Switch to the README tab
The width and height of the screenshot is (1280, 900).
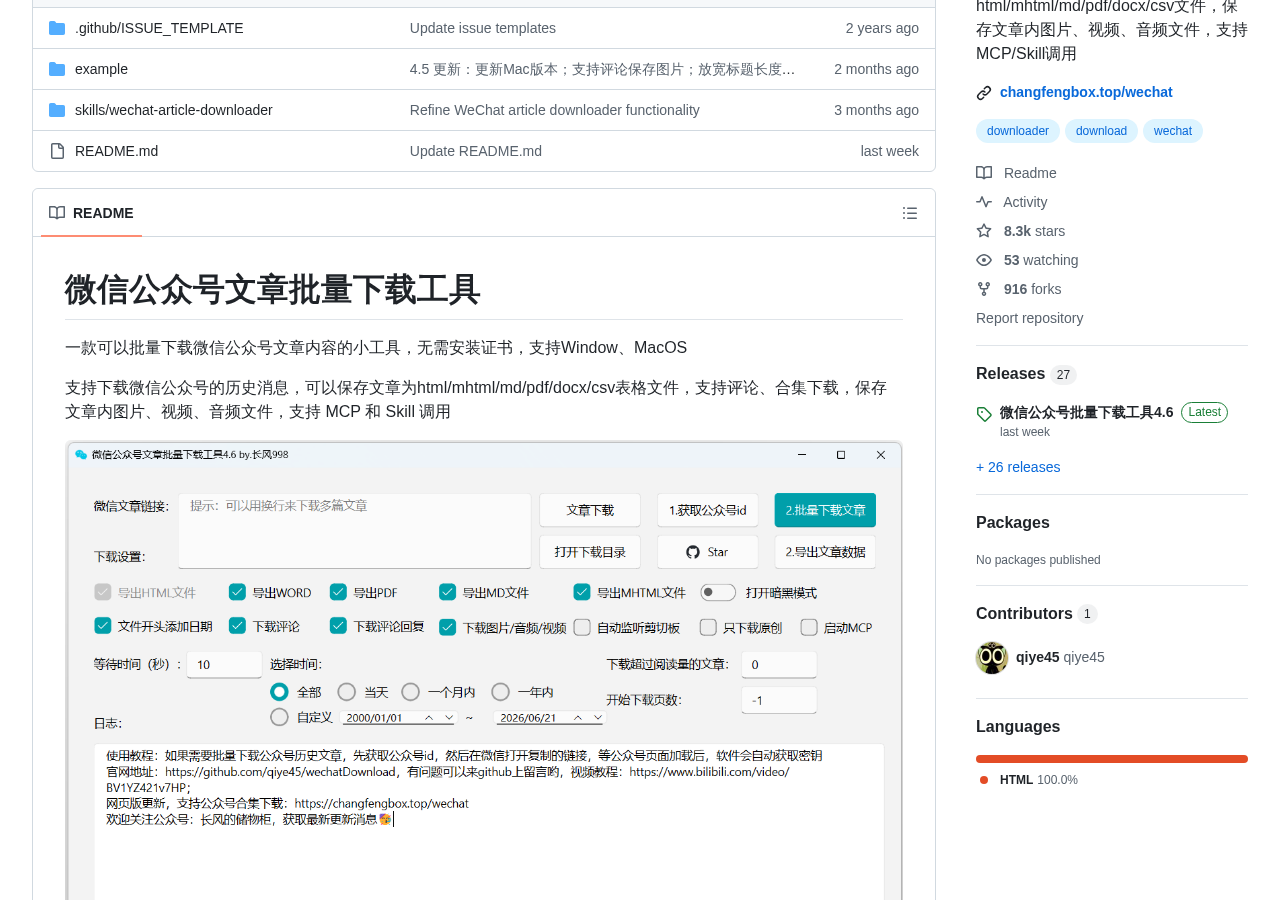tap(91, 213)
